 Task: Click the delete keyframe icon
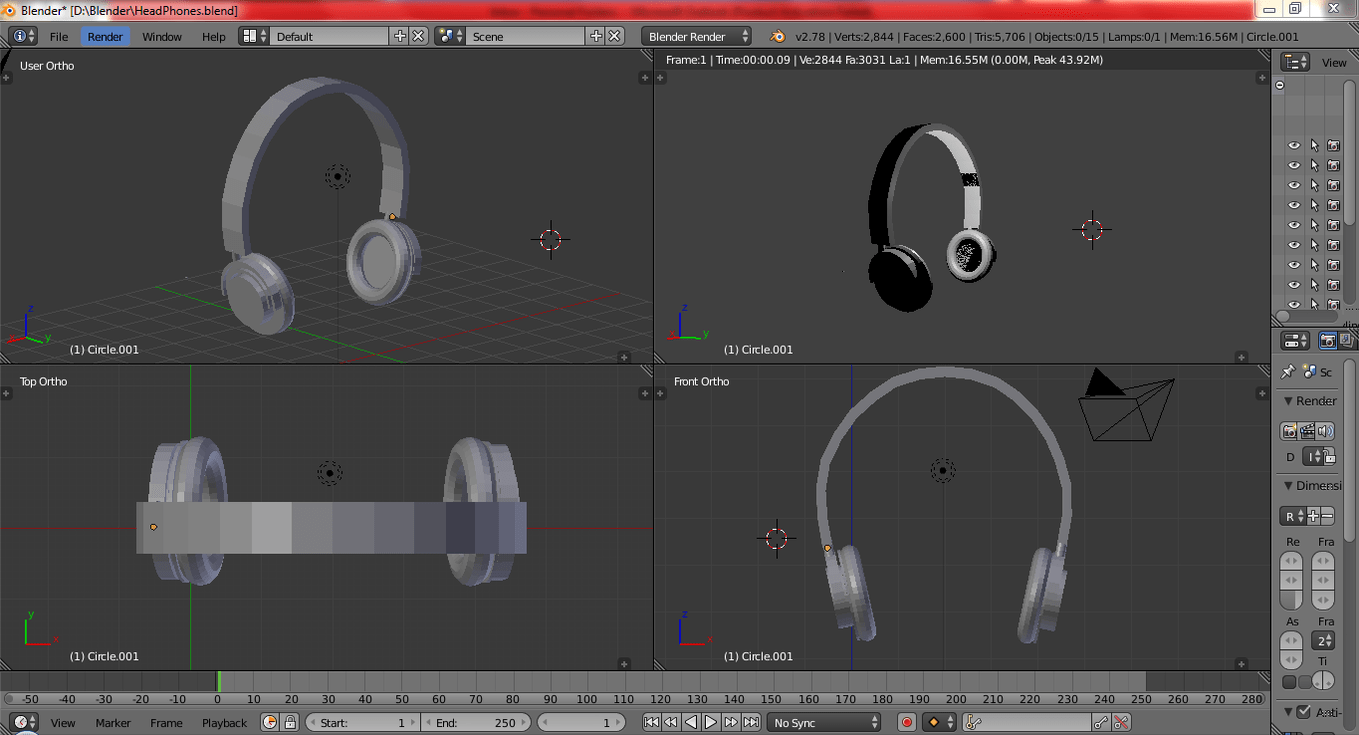[x=1121, y=723]
